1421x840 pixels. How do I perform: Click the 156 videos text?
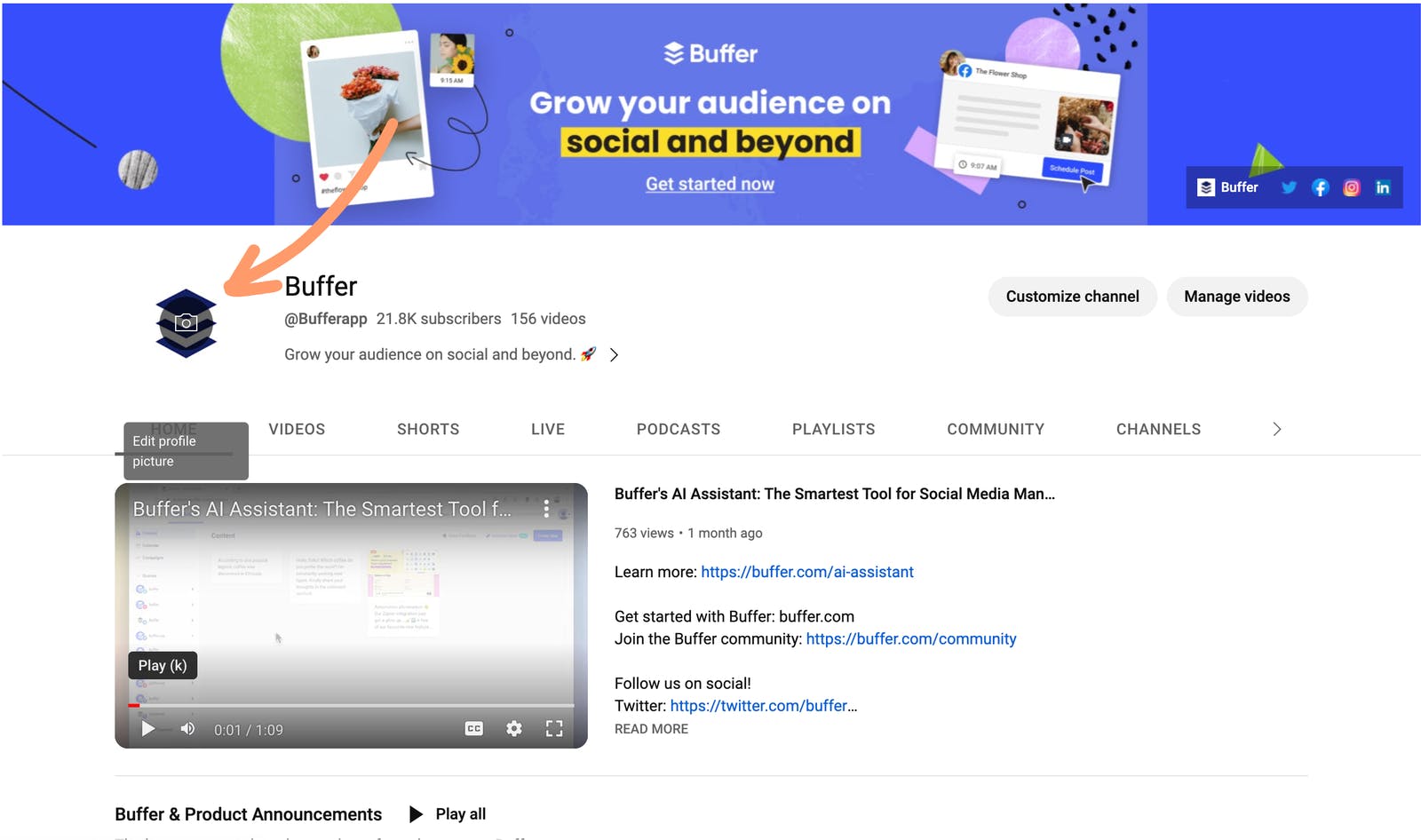[x=548, y=319]
